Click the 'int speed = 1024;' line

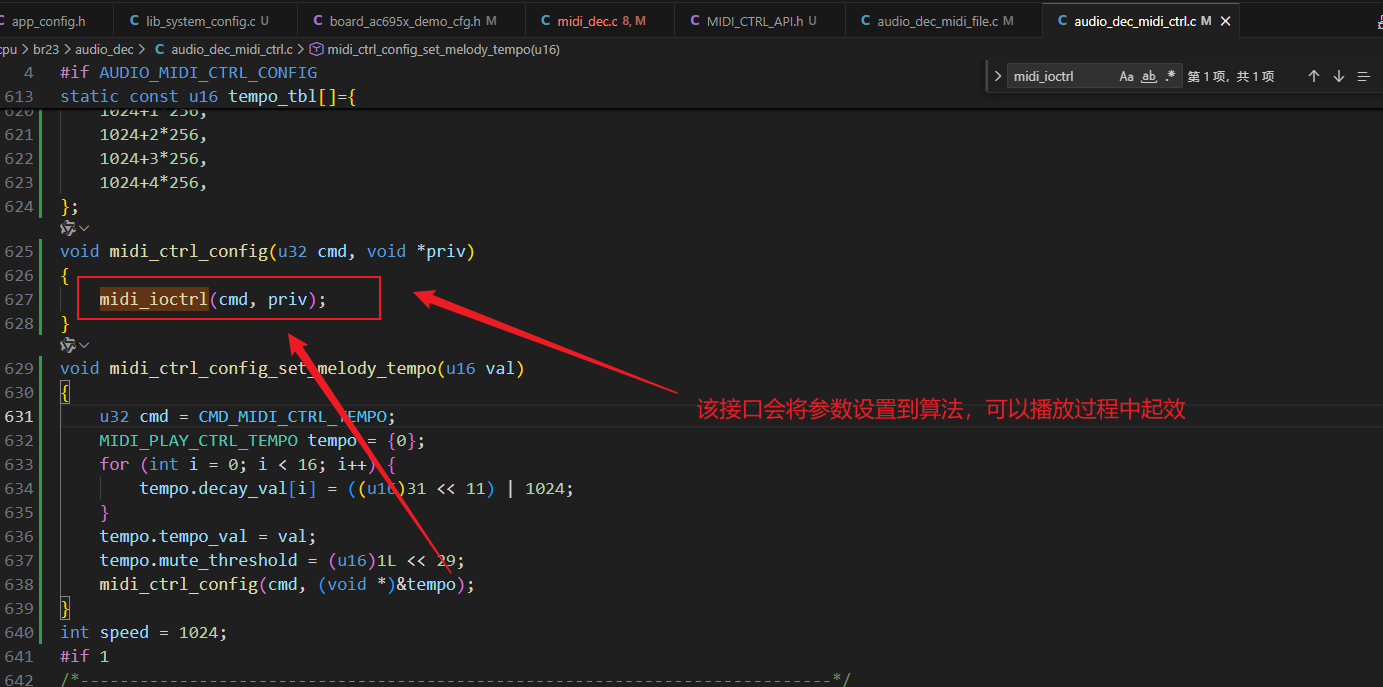[143, 632]
